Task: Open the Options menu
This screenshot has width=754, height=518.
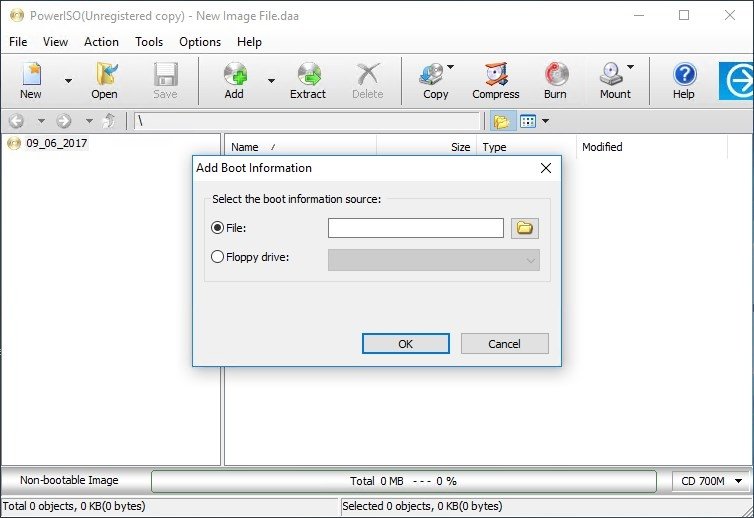Action: click(200, 42)
